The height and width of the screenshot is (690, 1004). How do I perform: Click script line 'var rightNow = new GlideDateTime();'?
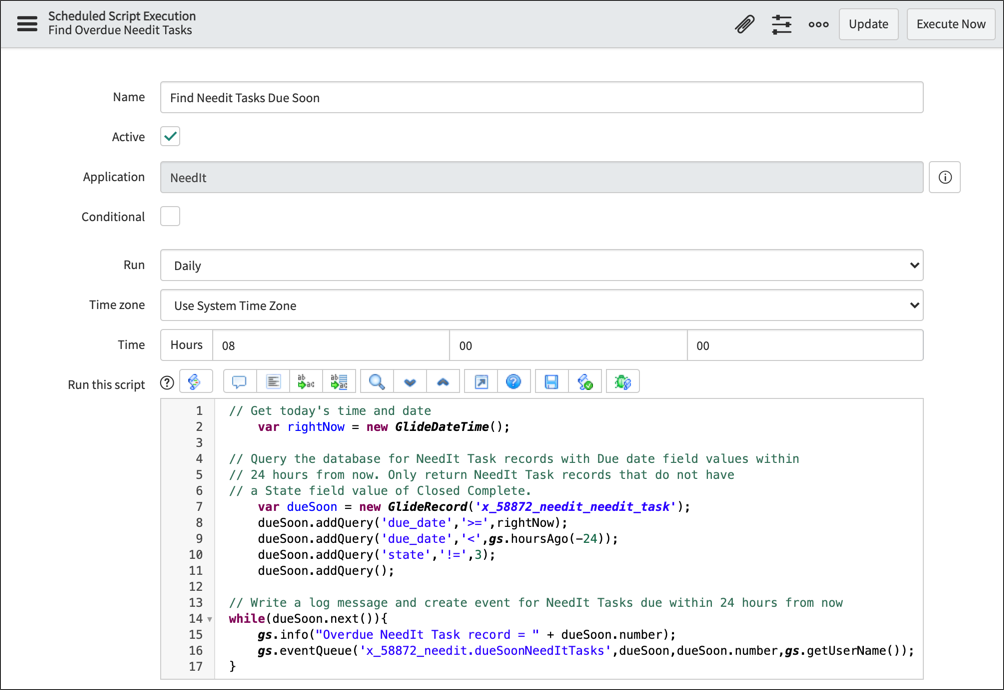[384, 426]
